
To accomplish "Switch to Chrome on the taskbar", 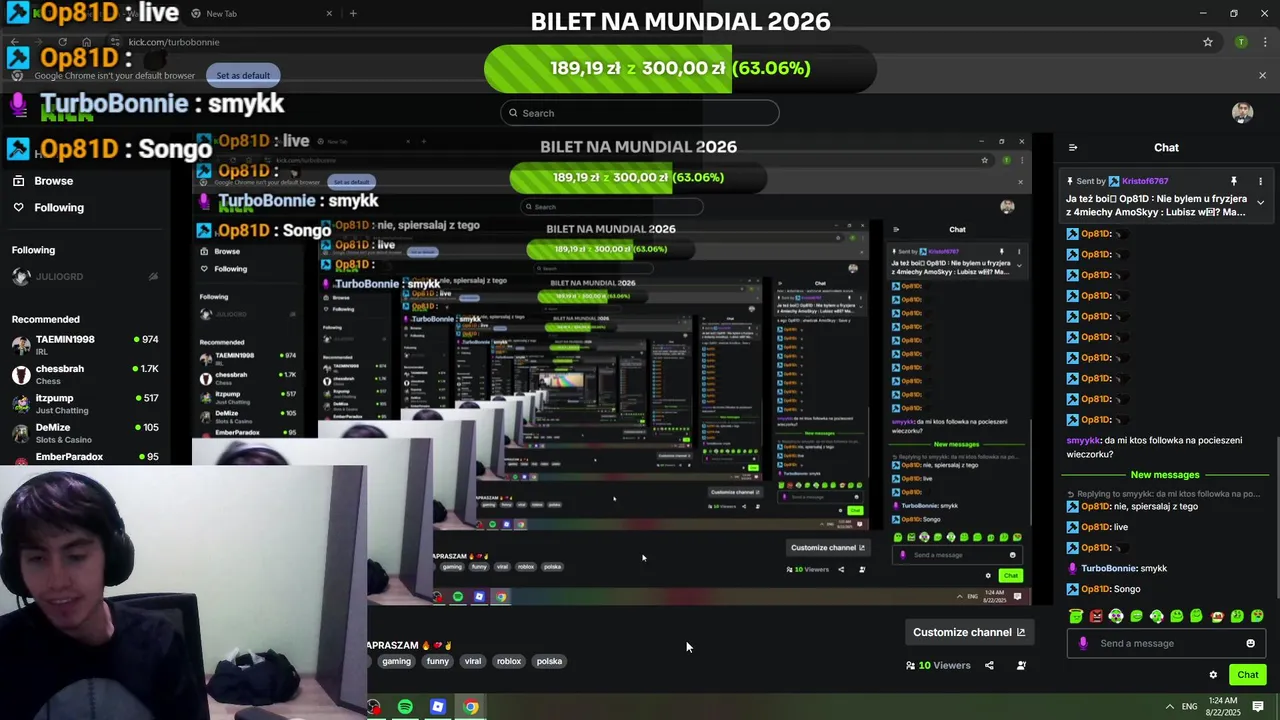I will point(470,707).
